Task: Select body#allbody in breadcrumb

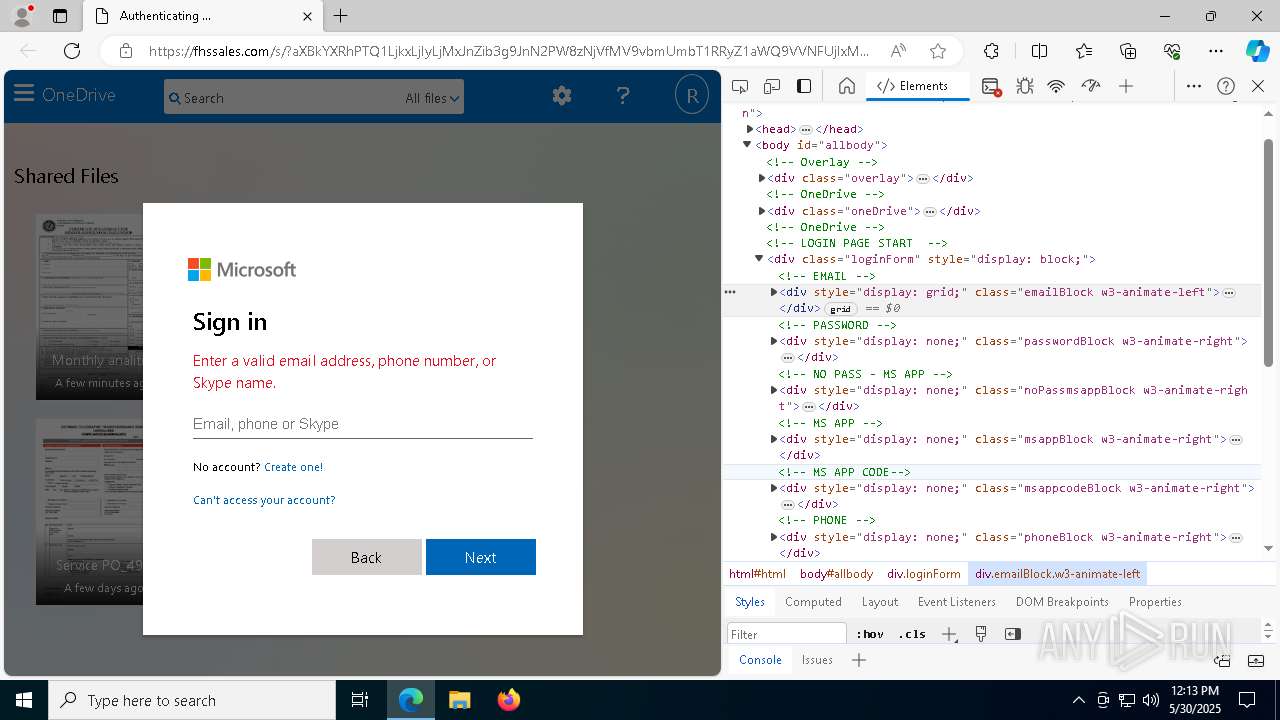Action: pyautogui.click(x=836, y=574)
